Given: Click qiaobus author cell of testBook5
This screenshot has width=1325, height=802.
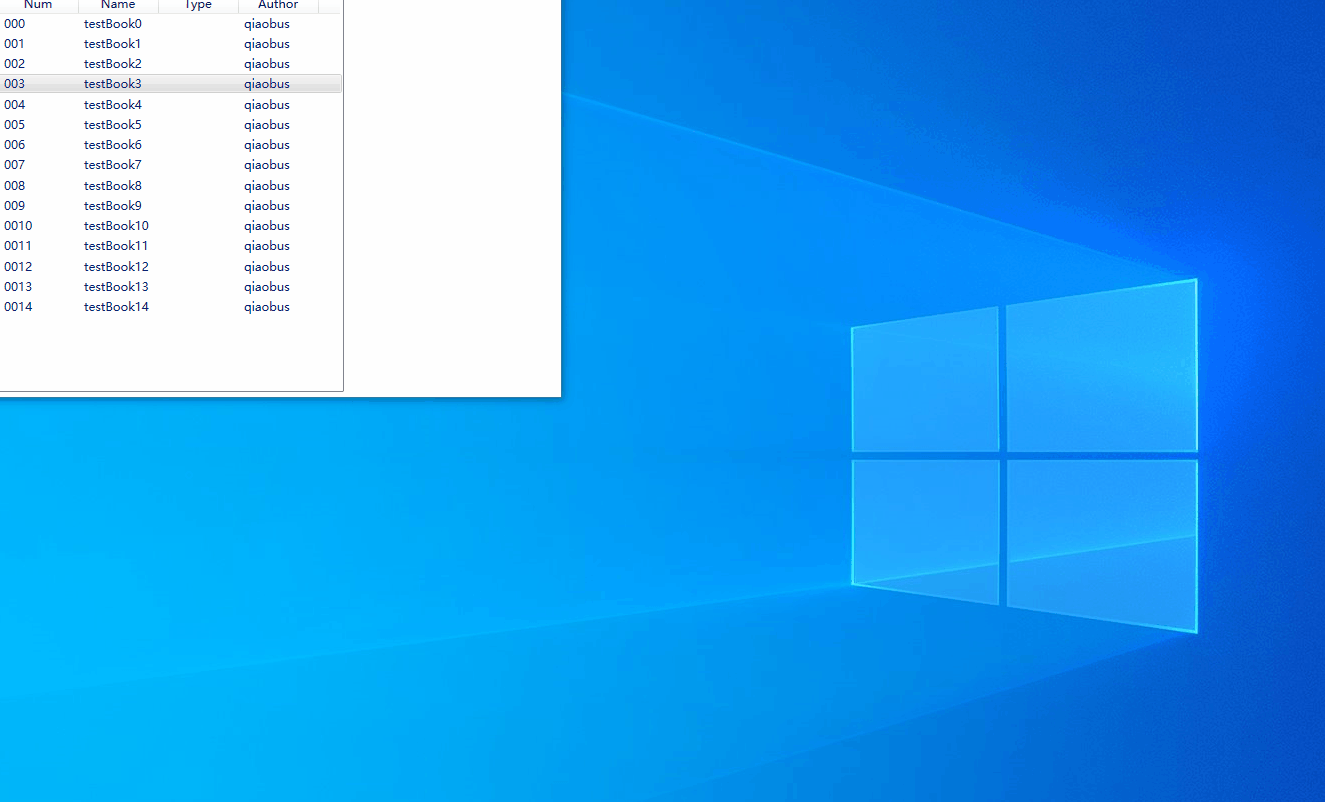Looking at the screenshot, I should coord(267,124).
